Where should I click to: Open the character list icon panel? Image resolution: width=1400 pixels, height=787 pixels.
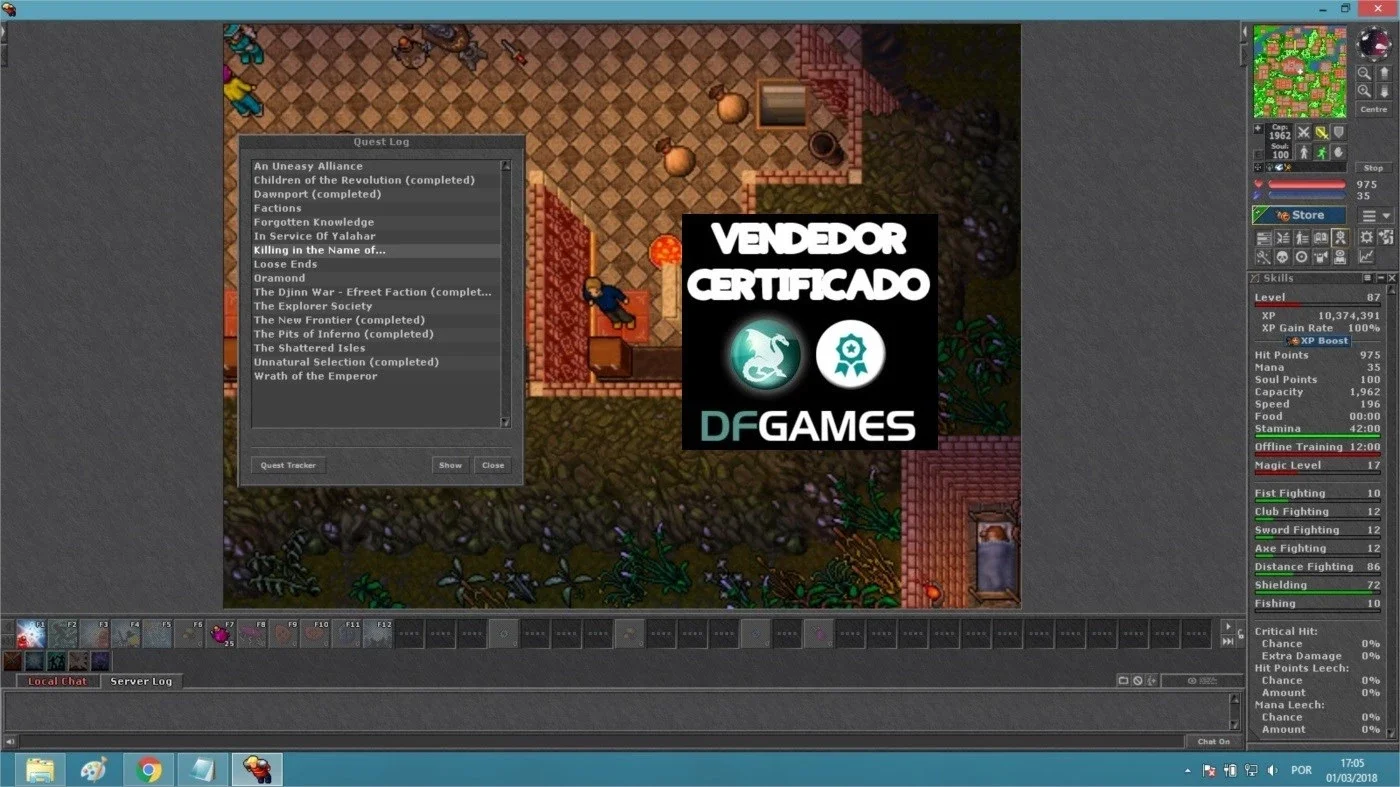click(1301, 238)
